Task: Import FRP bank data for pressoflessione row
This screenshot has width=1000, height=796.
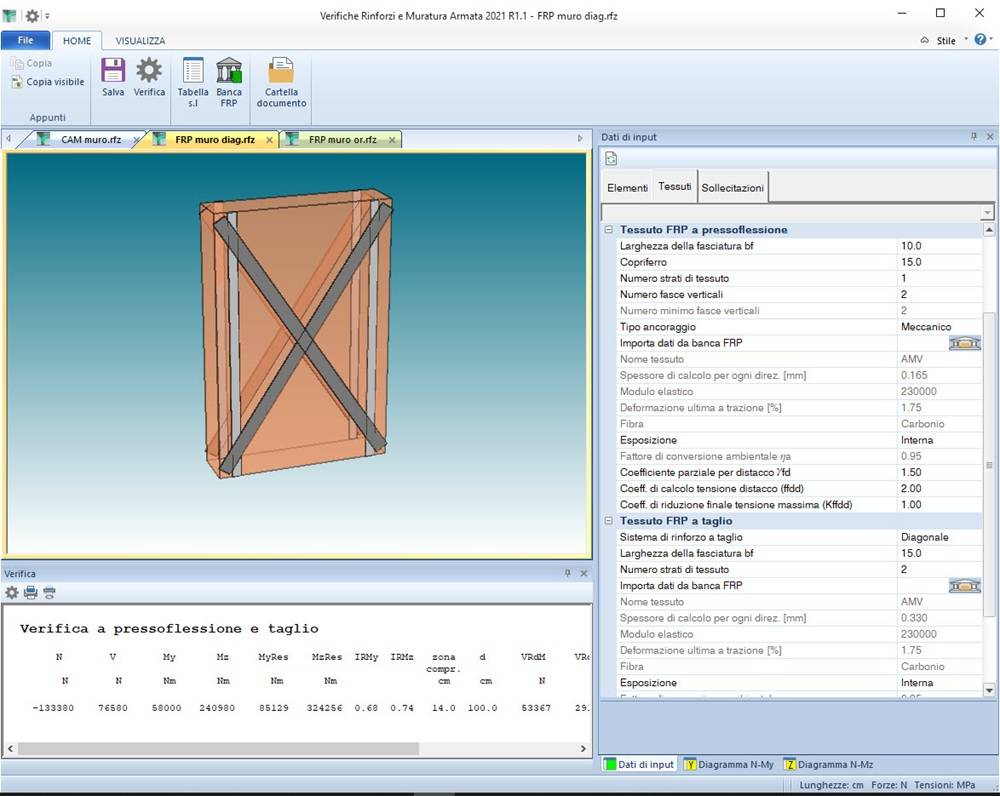Action: pyautogui.click(x=964, y=343)
